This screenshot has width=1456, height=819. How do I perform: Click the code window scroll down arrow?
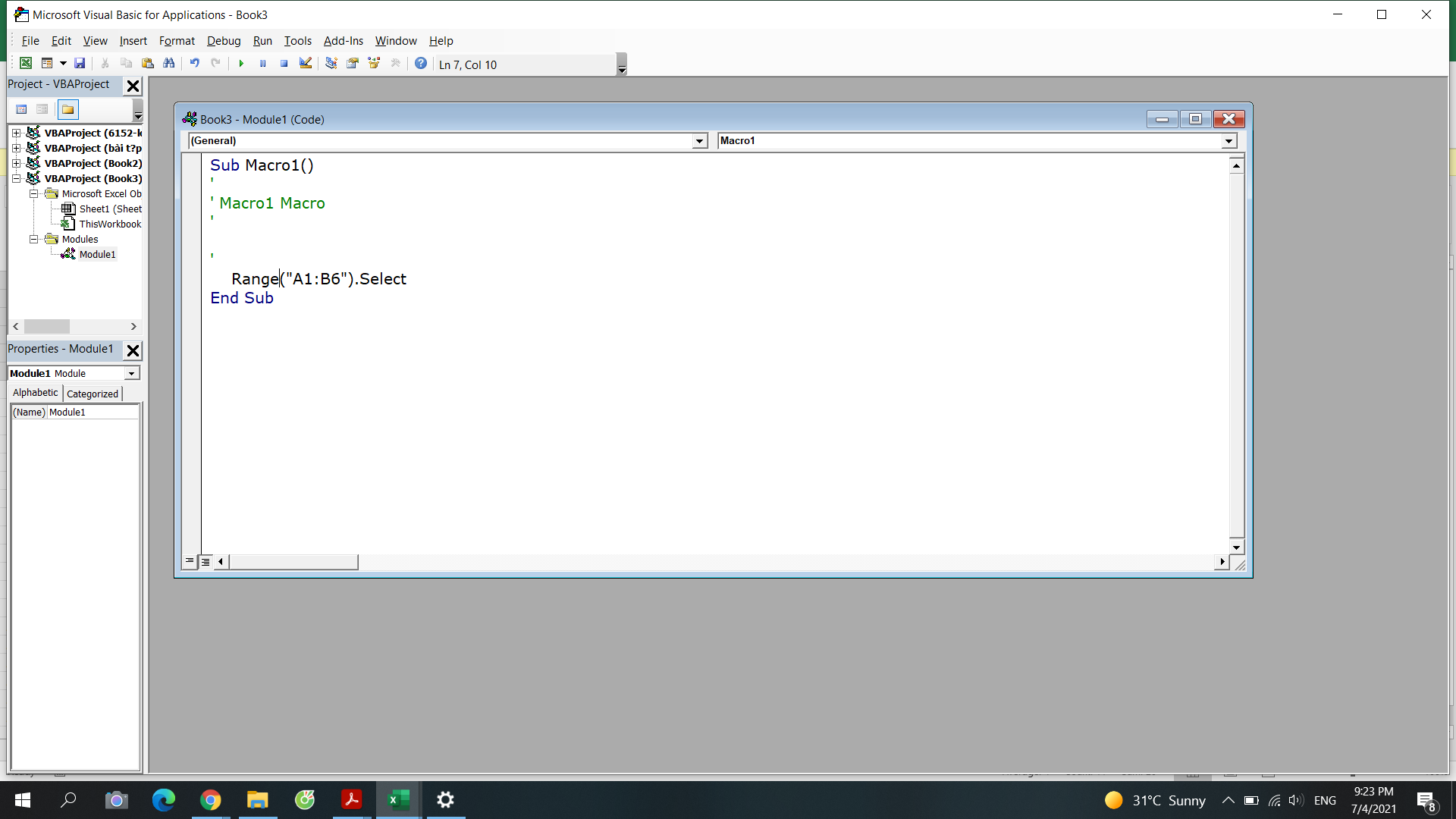click(1236, 547)
